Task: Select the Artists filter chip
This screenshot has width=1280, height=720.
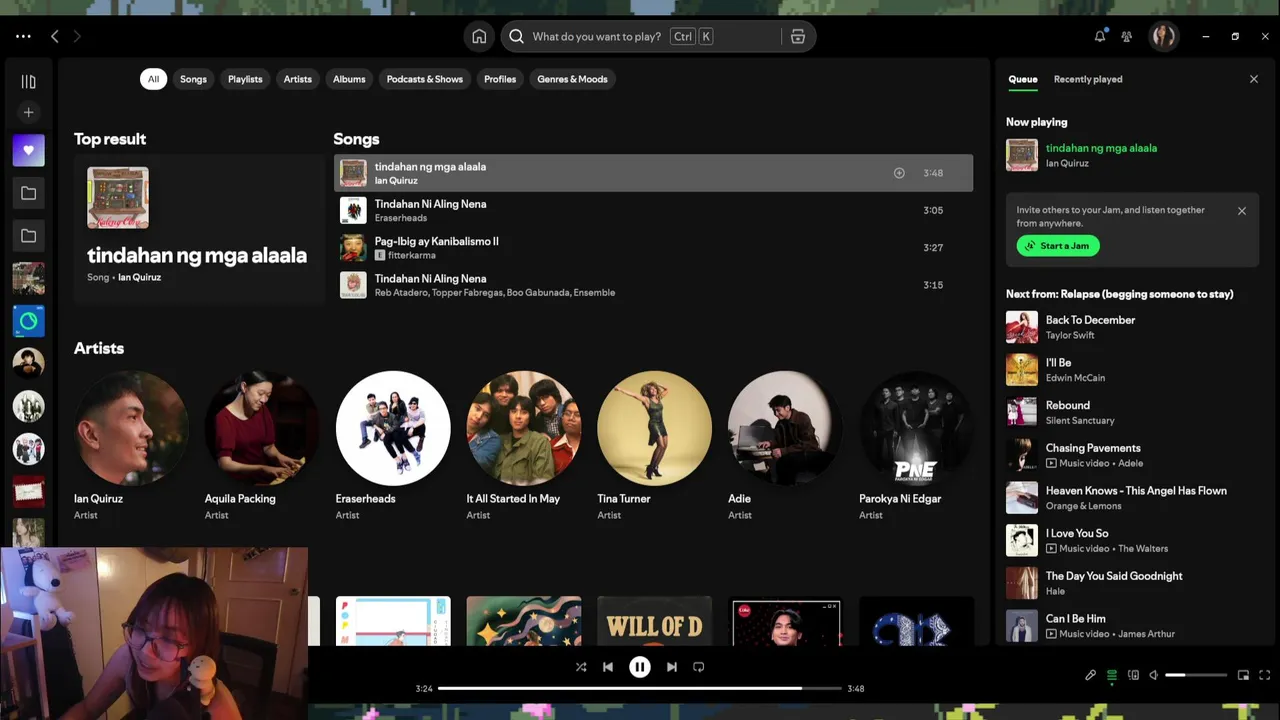Action: [x=297, y=79]
